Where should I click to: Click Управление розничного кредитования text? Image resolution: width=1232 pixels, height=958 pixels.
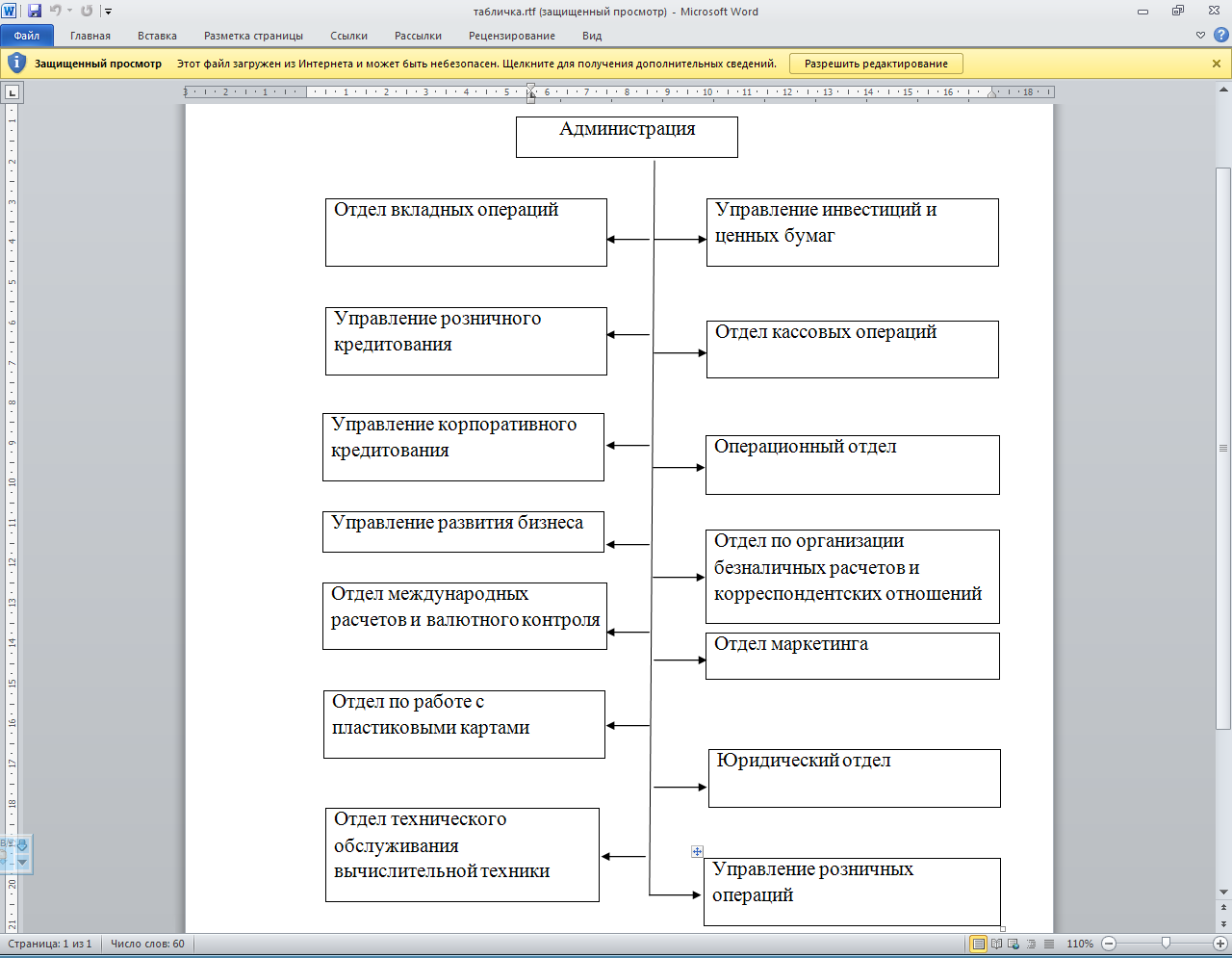tap(437, 331)
